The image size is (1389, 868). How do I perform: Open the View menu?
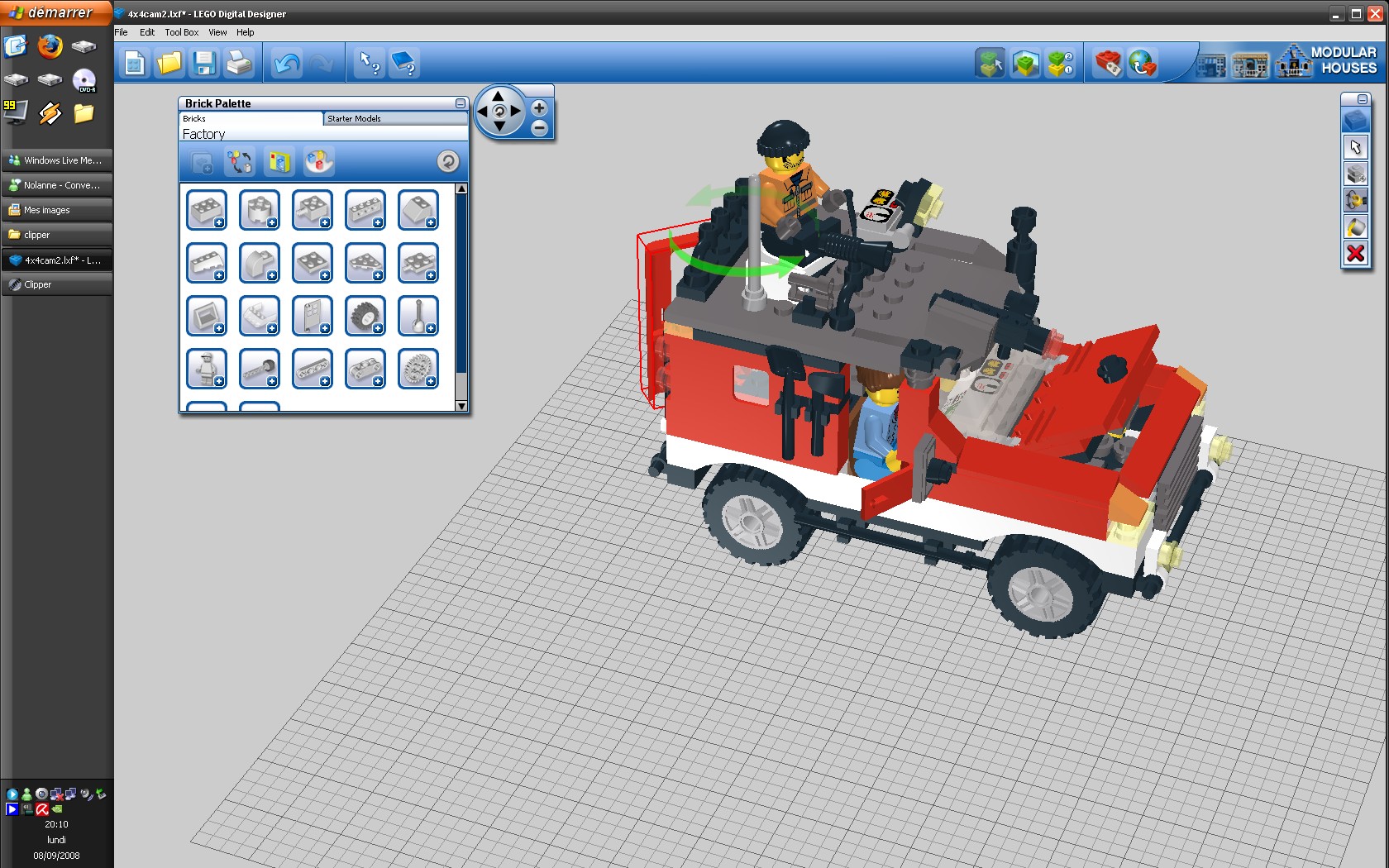pos(217,32)
